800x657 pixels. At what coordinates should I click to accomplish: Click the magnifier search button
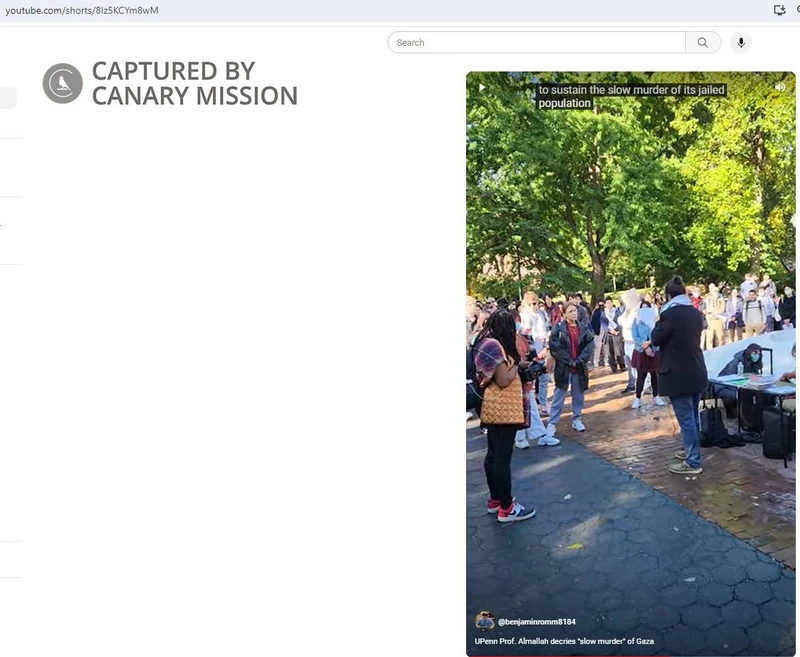coord(703,42)
